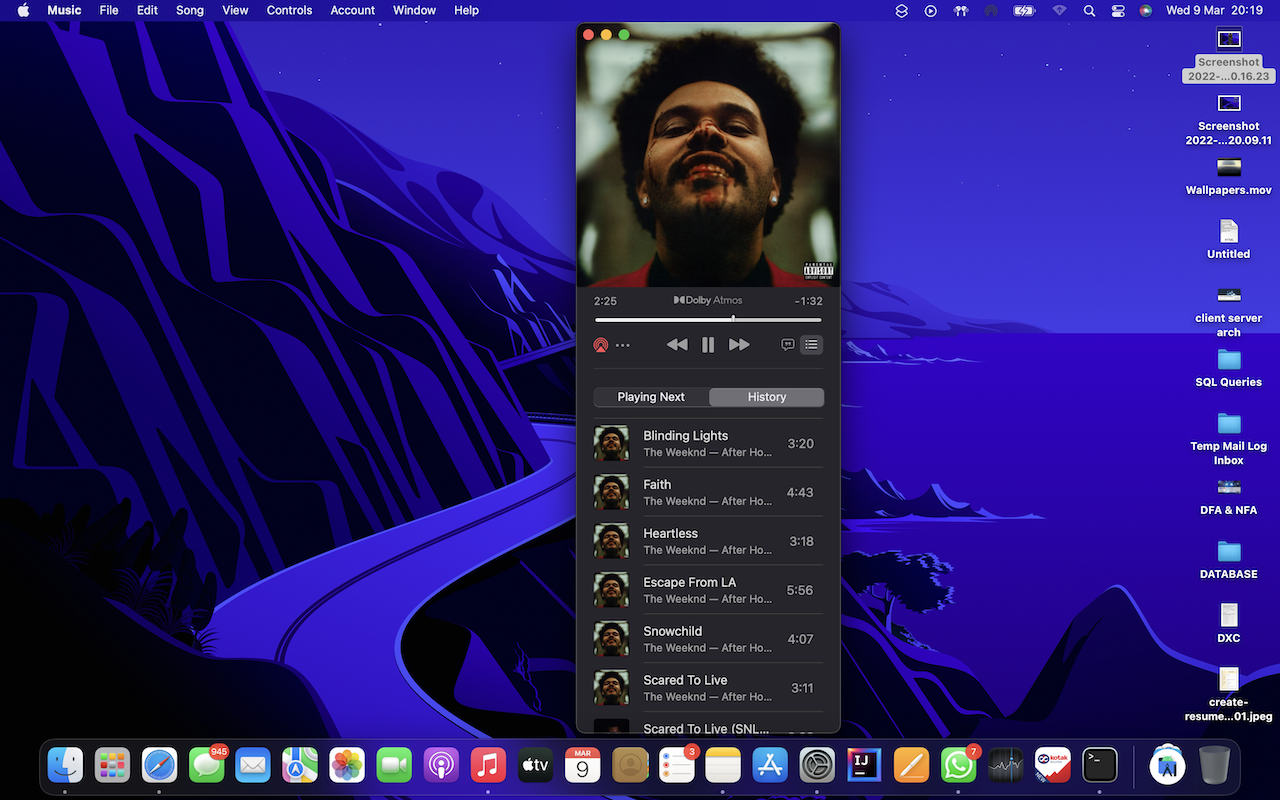Click the song playback progress slider
This screenshot has width=1280, height=800.
(708, 320)
